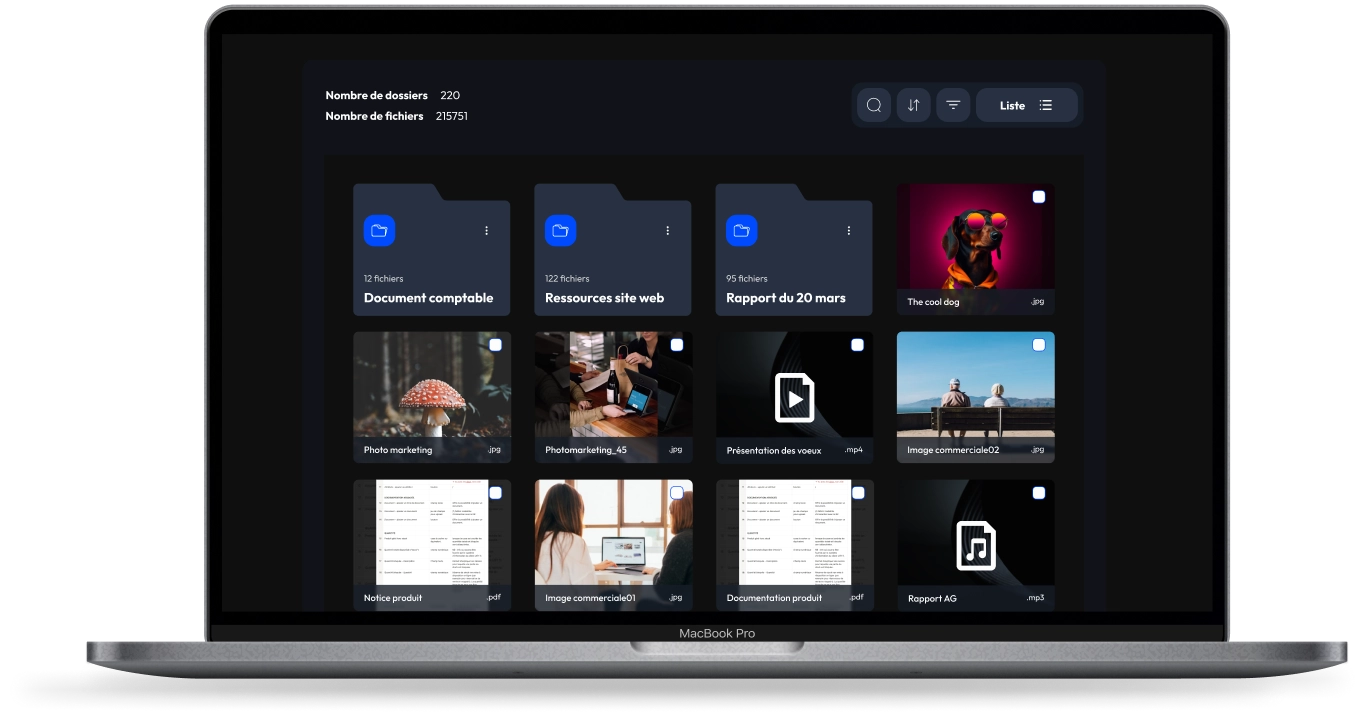The width and height of the screenshot is (1365, 713).
Task: Click blue folder icon on Rapport du 20 mars
Action: click(741, 231)
